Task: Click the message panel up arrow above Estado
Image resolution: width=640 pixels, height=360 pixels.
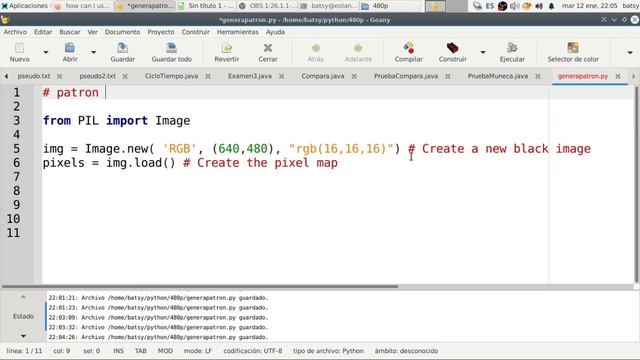Action: point(23,297)
